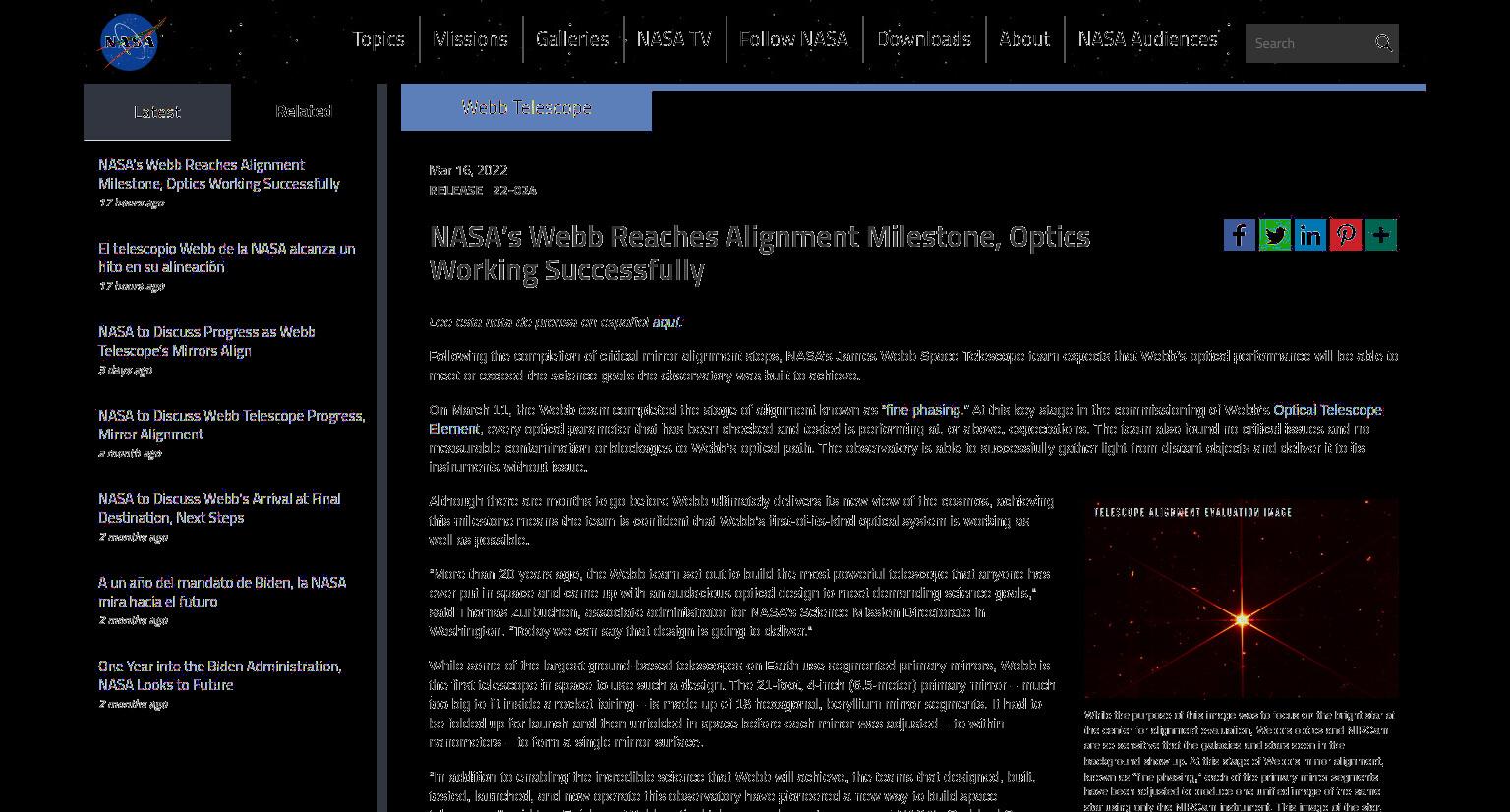Open the NASA Audiences menu
Screen dimensions: 1510x812
(x=1148, y=39)
